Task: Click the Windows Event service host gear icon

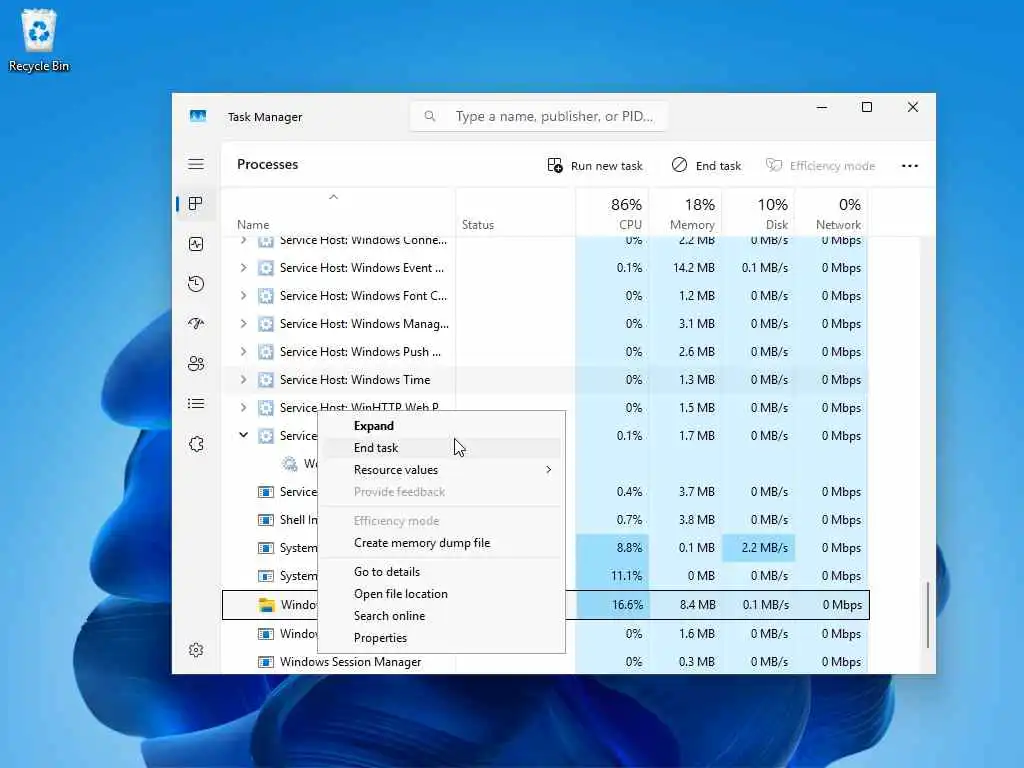Action: click(x=266, y=268)
